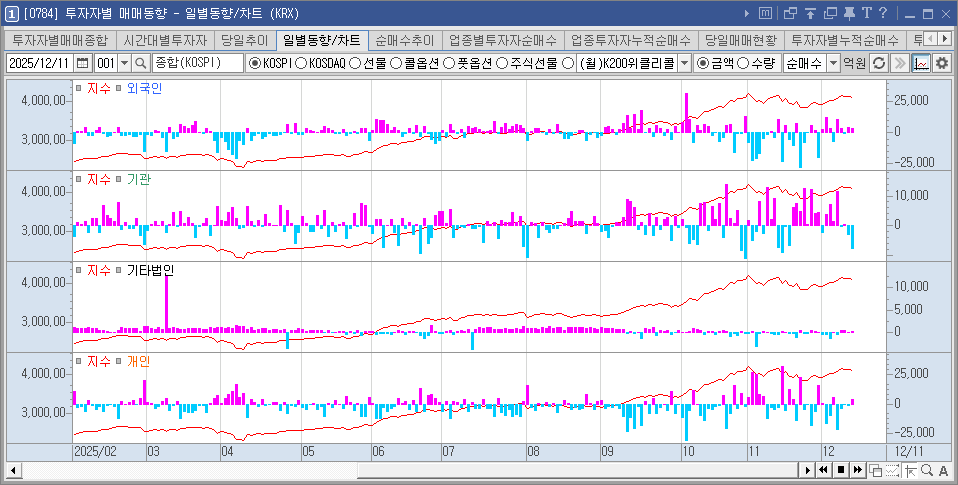The height and width of the screenshot is (485, 958).
Task: Click the small triangle arrow in title bar
Action: point(747,13)
